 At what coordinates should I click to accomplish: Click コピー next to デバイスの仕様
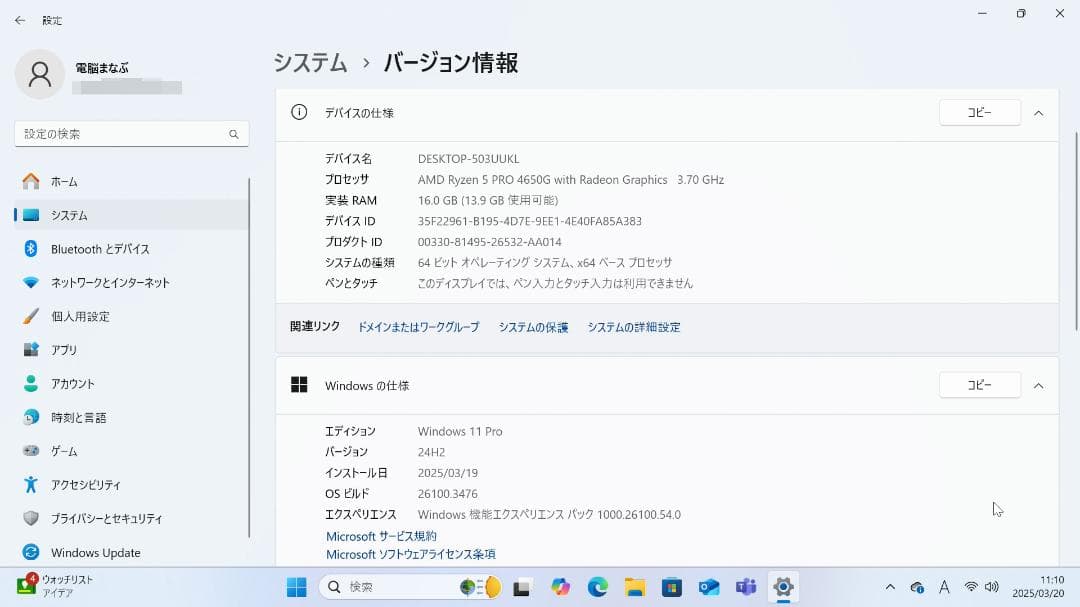coord(978,112)
